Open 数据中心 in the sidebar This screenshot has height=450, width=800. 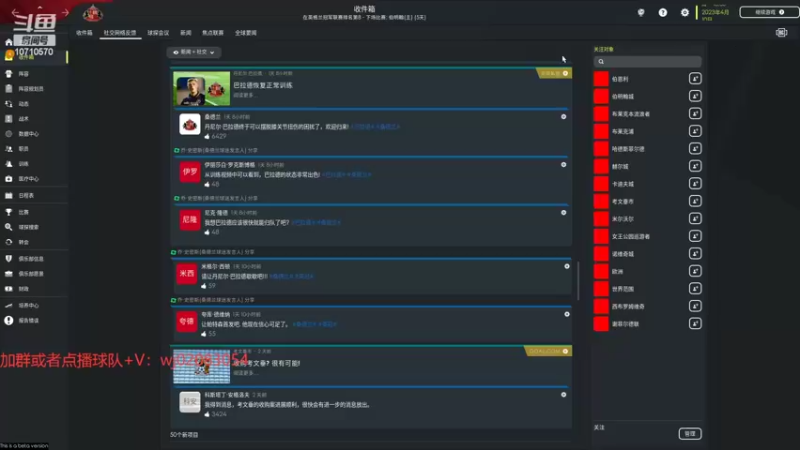[29, 134]
